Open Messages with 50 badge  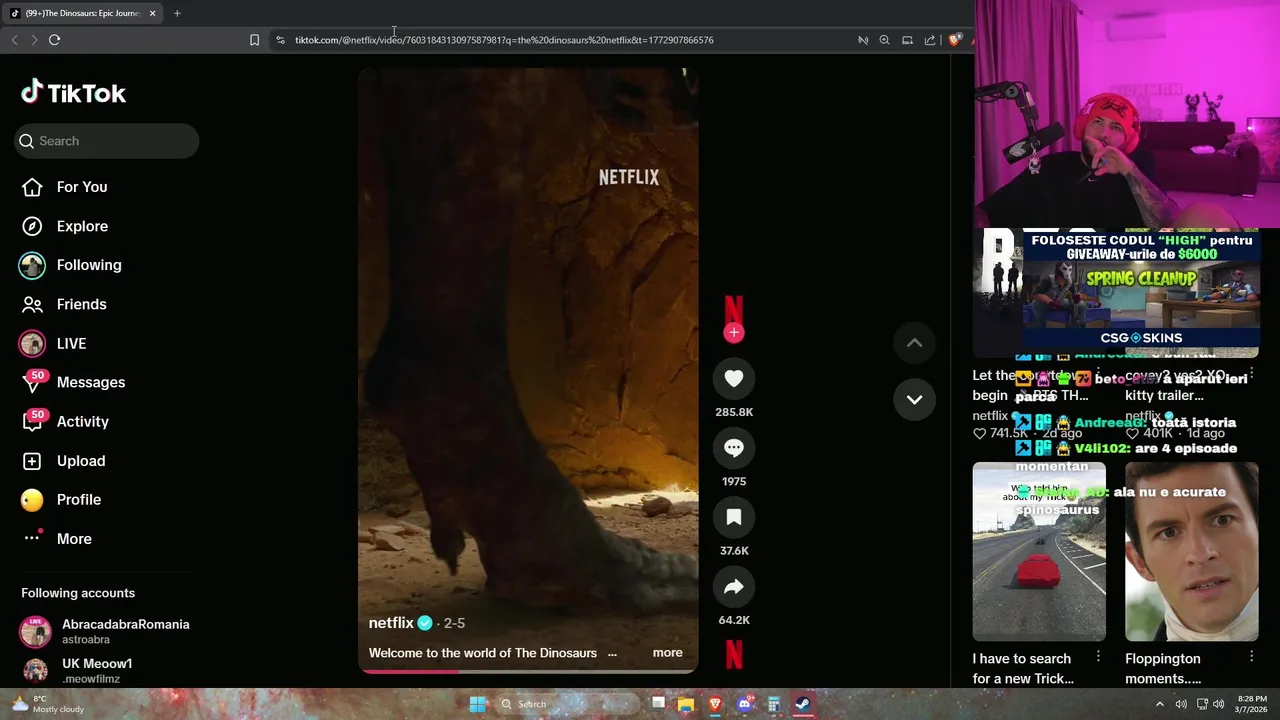90,382
